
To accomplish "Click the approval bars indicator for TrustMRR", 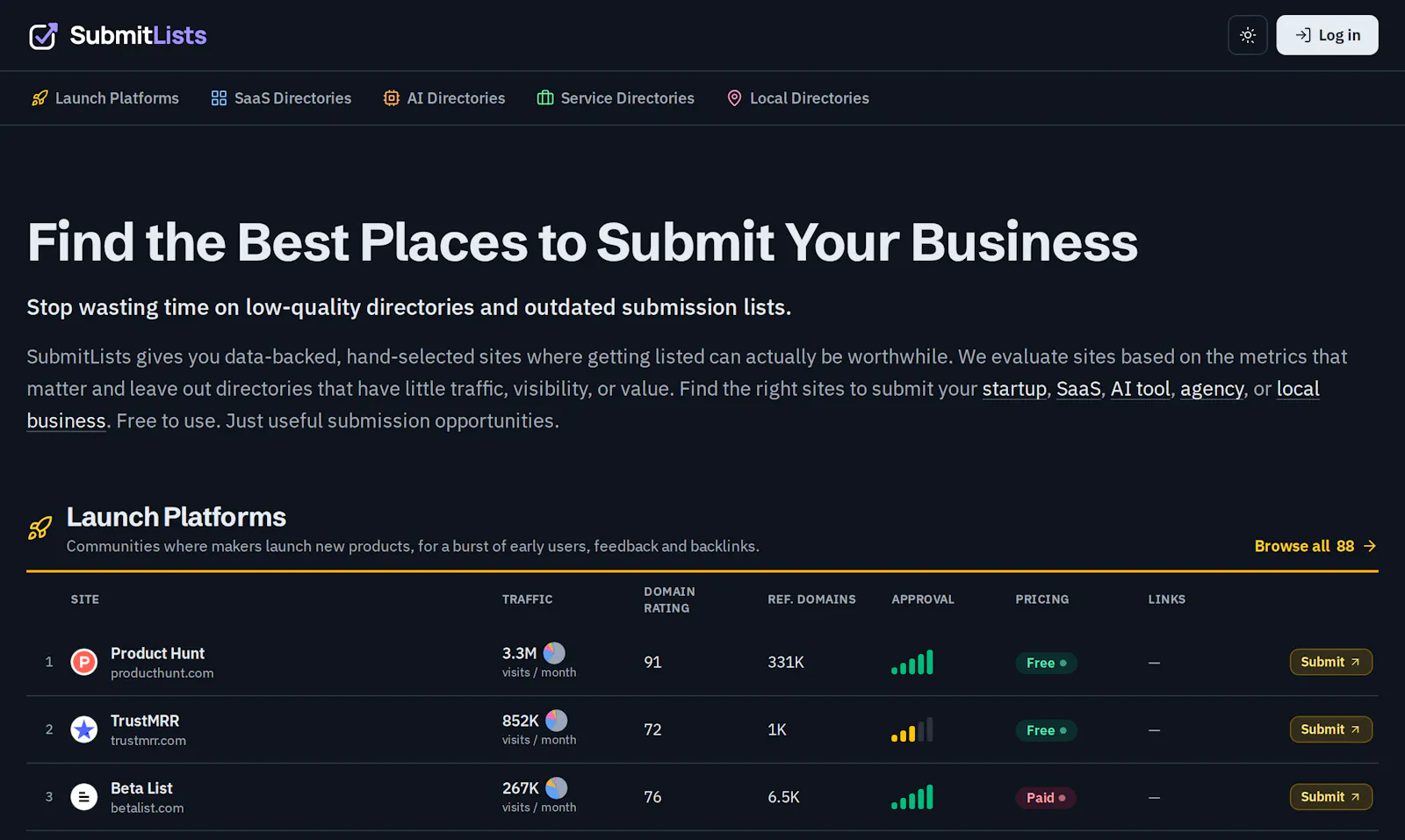I will click(912, 729).
